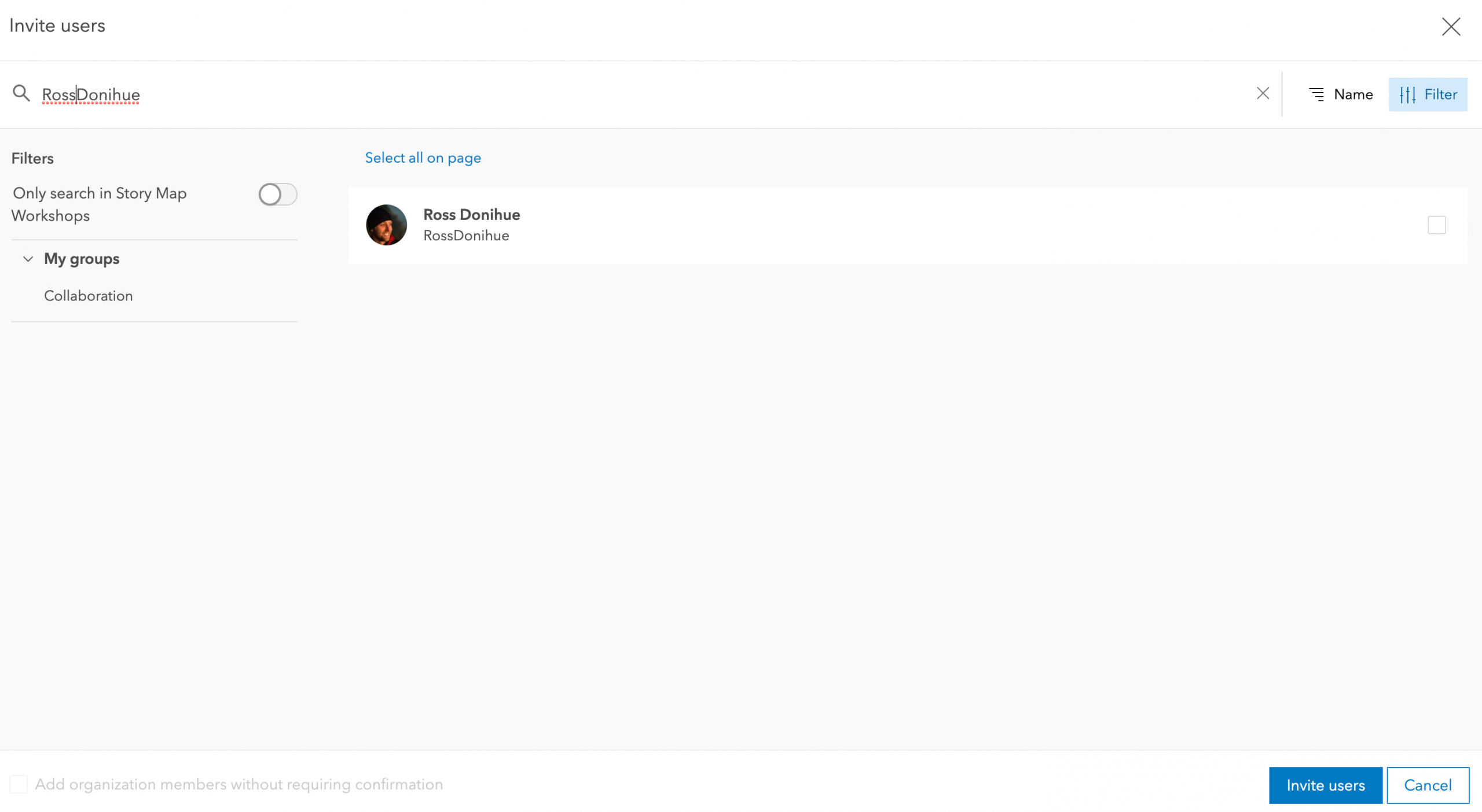Check the Ross Donihue user checkbox
The width and height of the screenshot is (1482, 812).
1436,225
